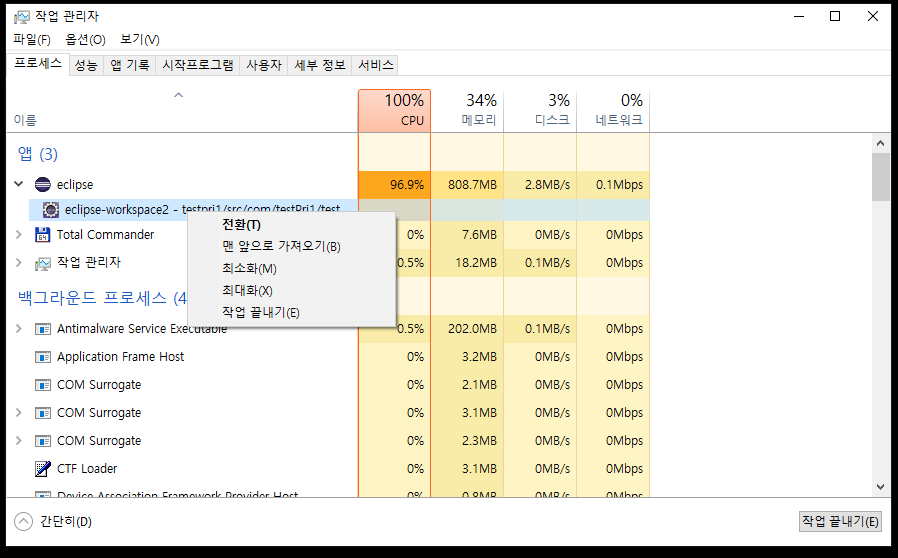The width and height of the screenshot is (898, 558).
Task: Click the 간단히(D) label
Action: click(66, 521)
